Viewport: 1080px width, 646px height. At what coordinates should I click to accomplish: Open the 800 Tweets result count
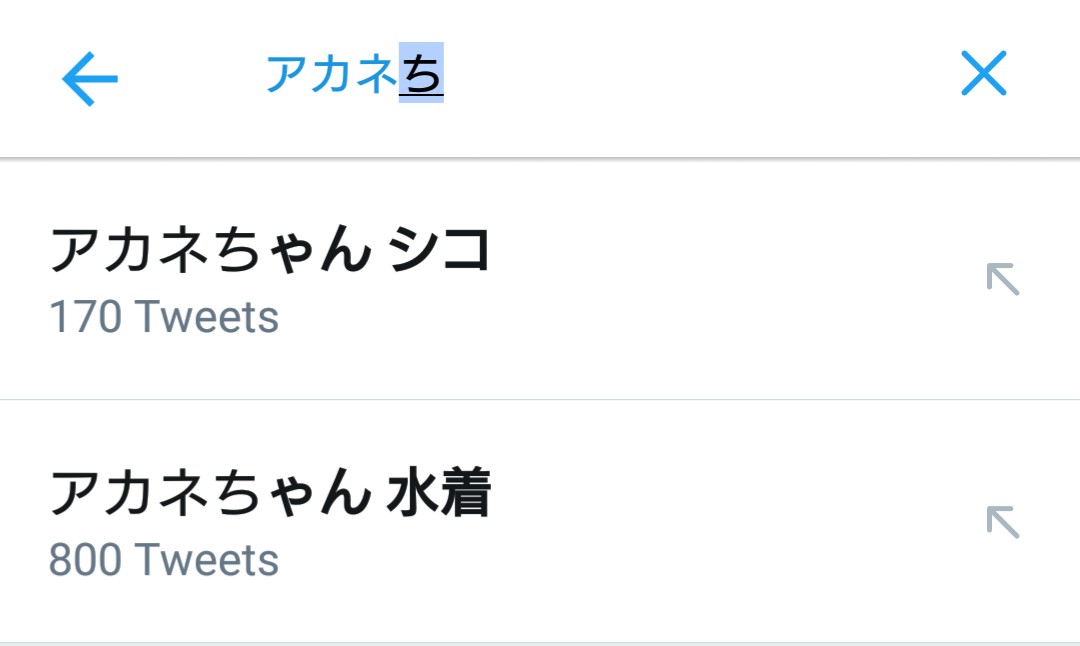click(x=164, y=560)
